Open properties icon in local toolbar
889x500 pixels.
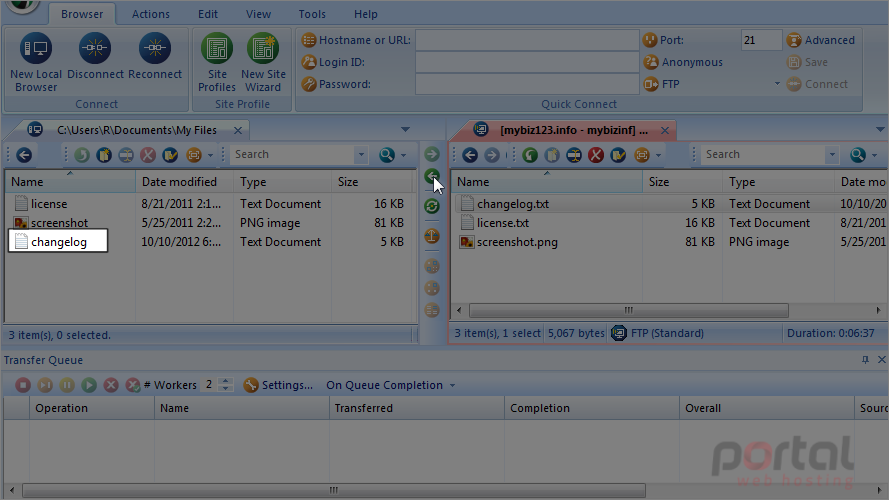tap(170, 155)
